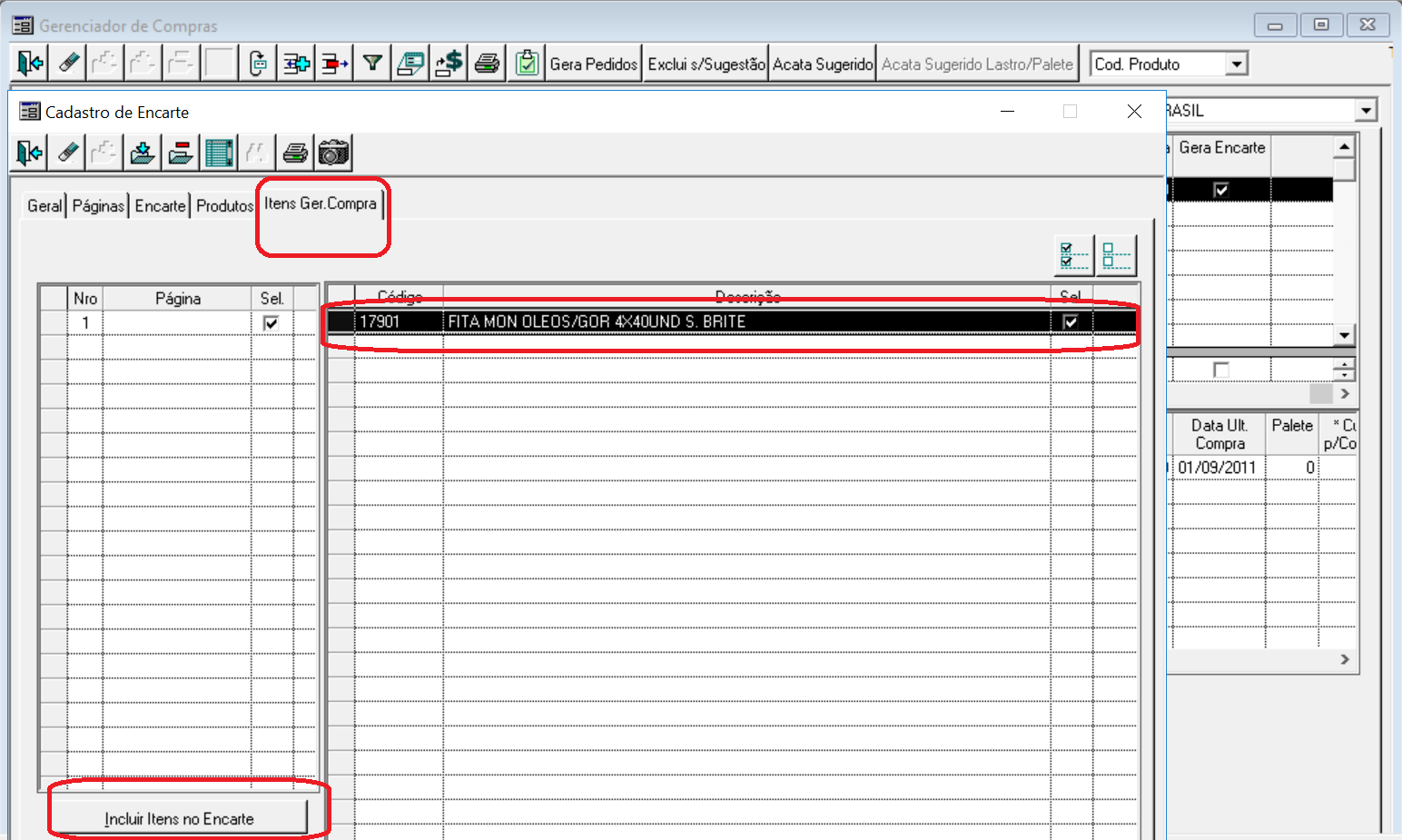This screenshot has width=1402, height=840.
Task: Click the printer icon in Cadastro de Encarte toolbar
Action: tap(295, 153)
